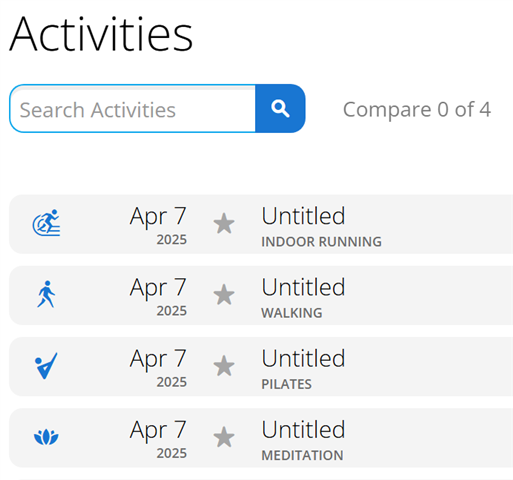Click the Walking activity icon

pos(46,294)
